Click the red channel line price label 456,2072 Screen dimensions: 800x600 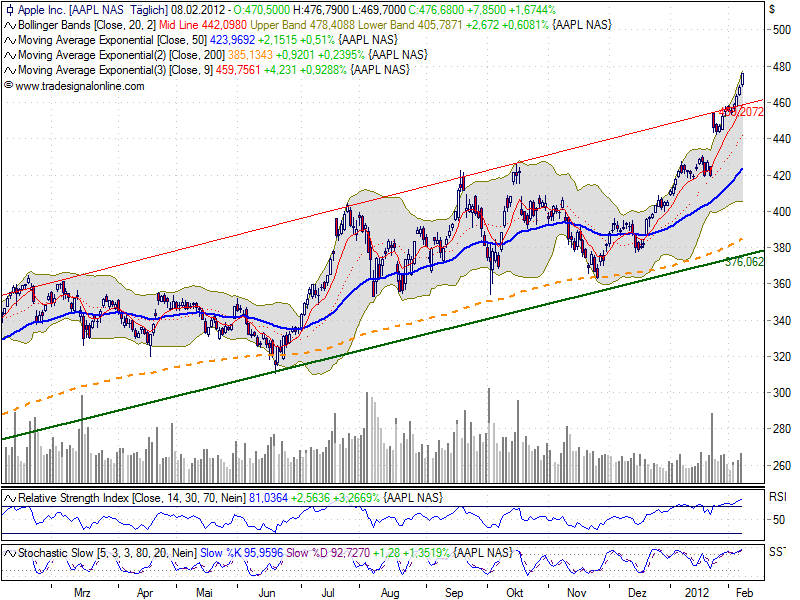coord(741,112)
